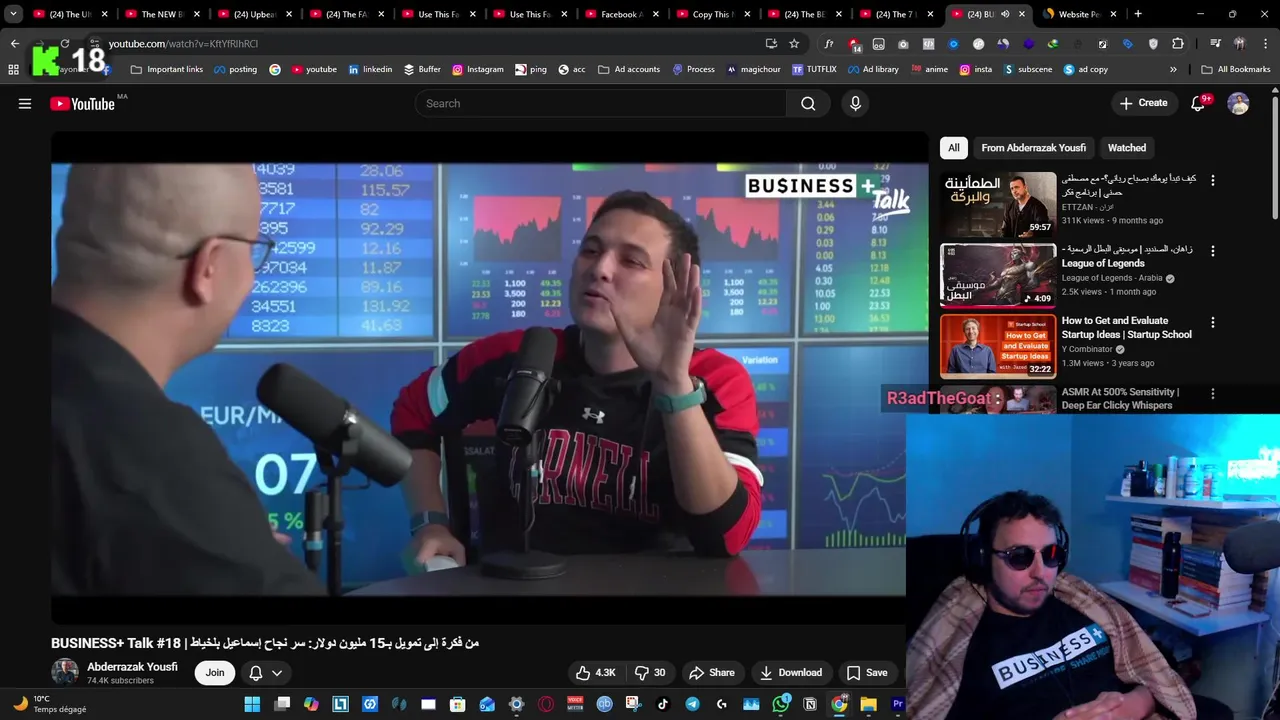The image size is (1280, 720).
Task: Open the YouTube hamburger guide menu
Action: pos(25,104)
